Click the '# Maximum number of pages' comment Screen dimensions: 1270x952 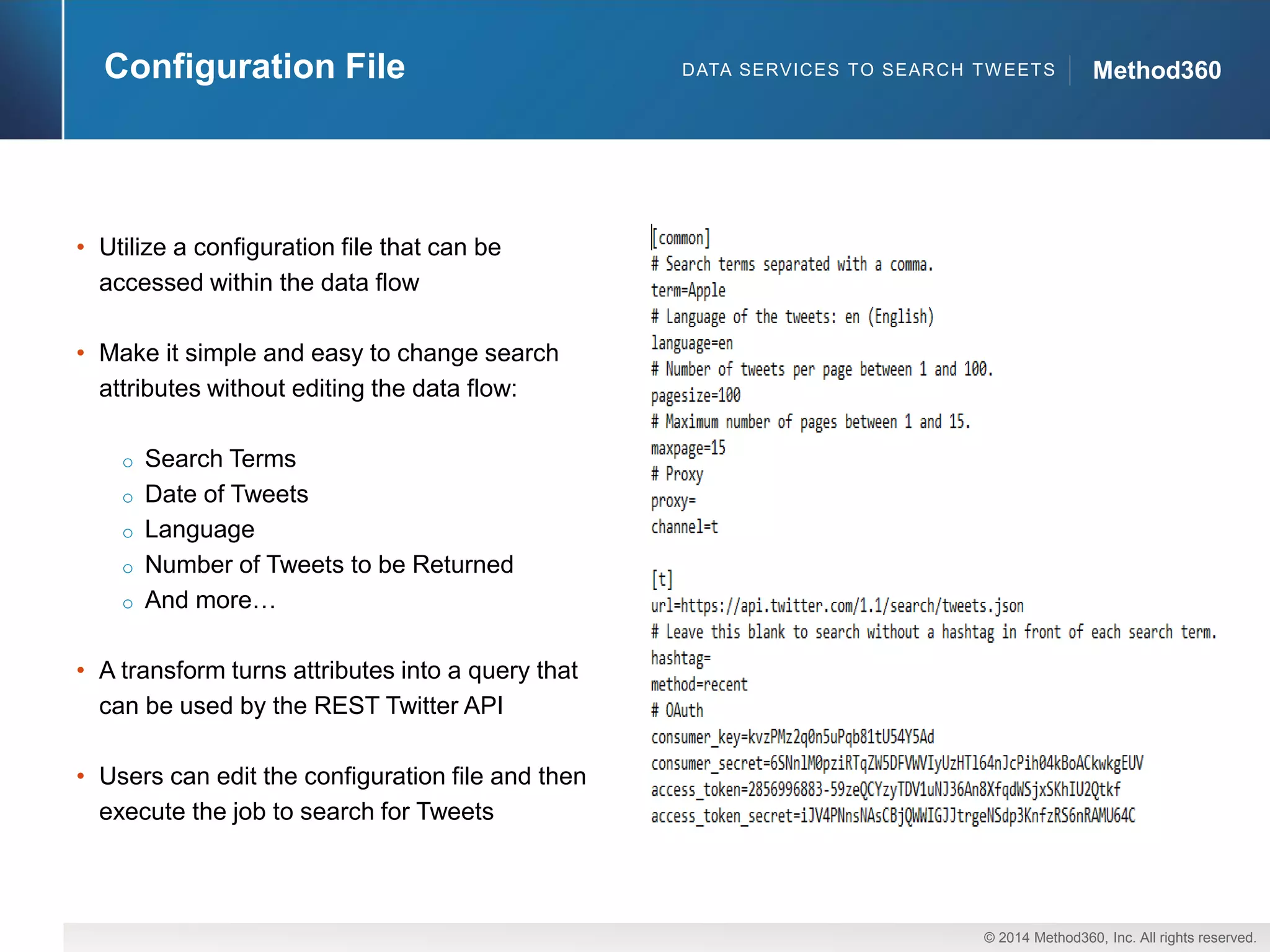click(x=810, y=422)
